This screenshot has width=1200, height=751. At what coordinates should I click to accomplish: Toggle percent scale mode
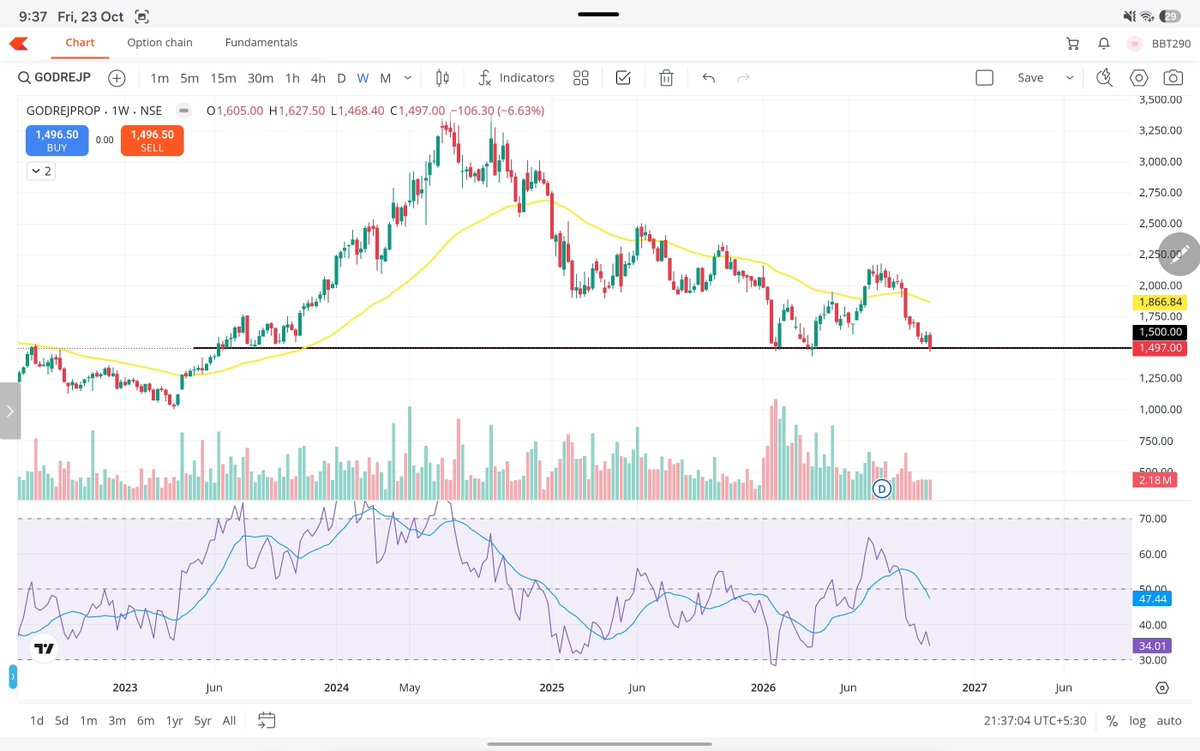[1112, 721]
